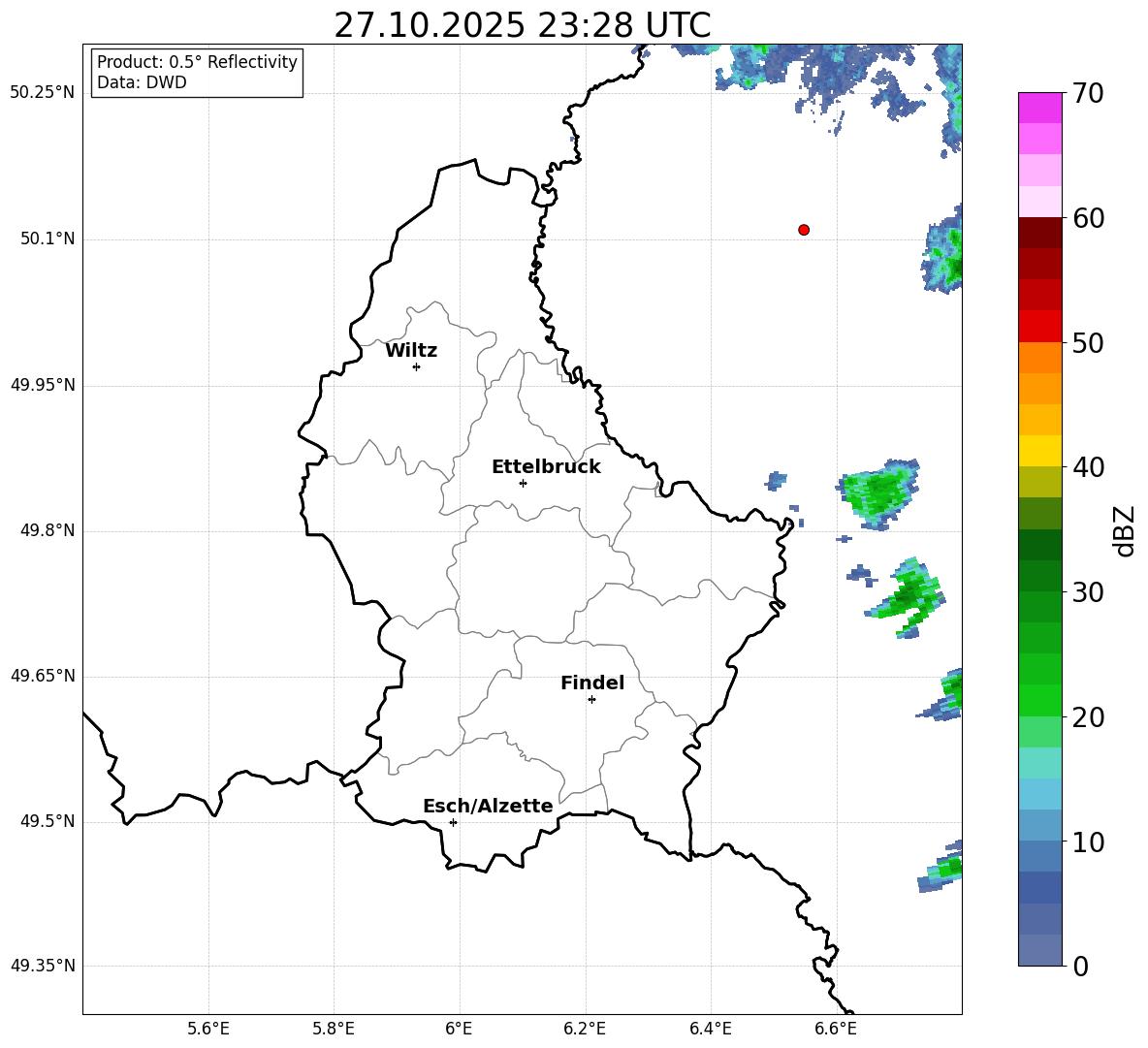
Task: Pick the bright red colorbar segment above 50
Action: tap(1040, 327)
